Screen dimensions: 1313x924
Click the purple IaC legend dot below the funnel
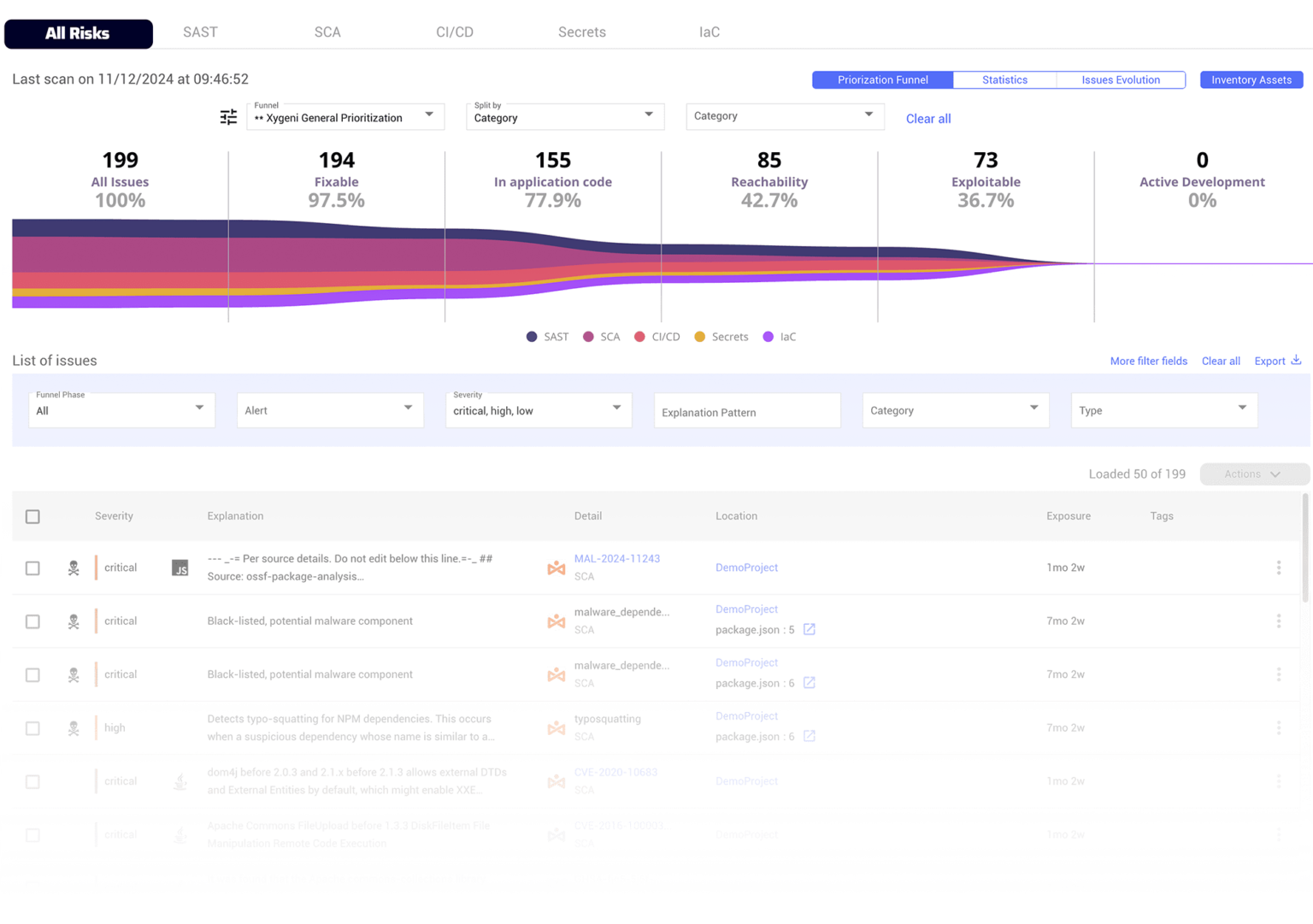768,337
